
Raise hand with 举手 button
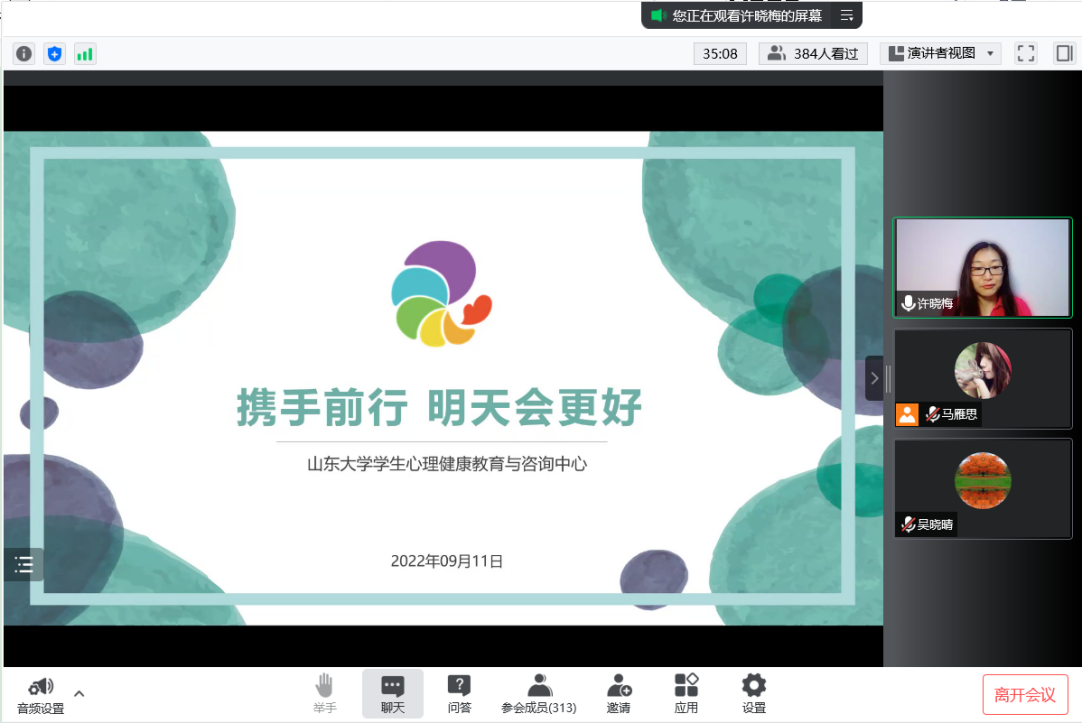(x=324, y=694)
